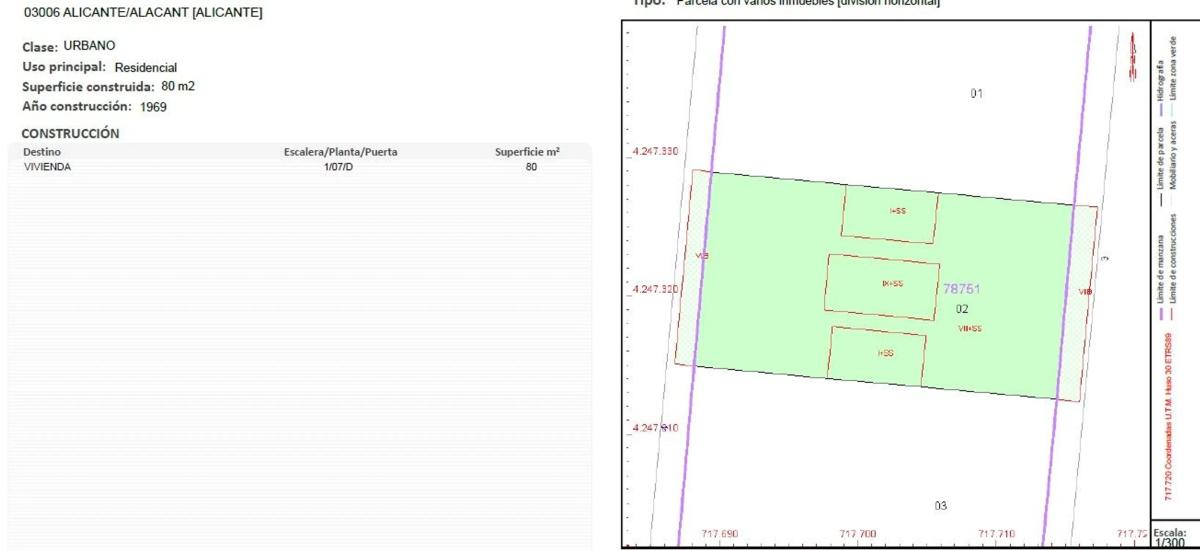The height and width of the screenshot is (550, 1200).
Task: Click the CONSTRUCCIÓN section heading
Action: pos(71,133)
